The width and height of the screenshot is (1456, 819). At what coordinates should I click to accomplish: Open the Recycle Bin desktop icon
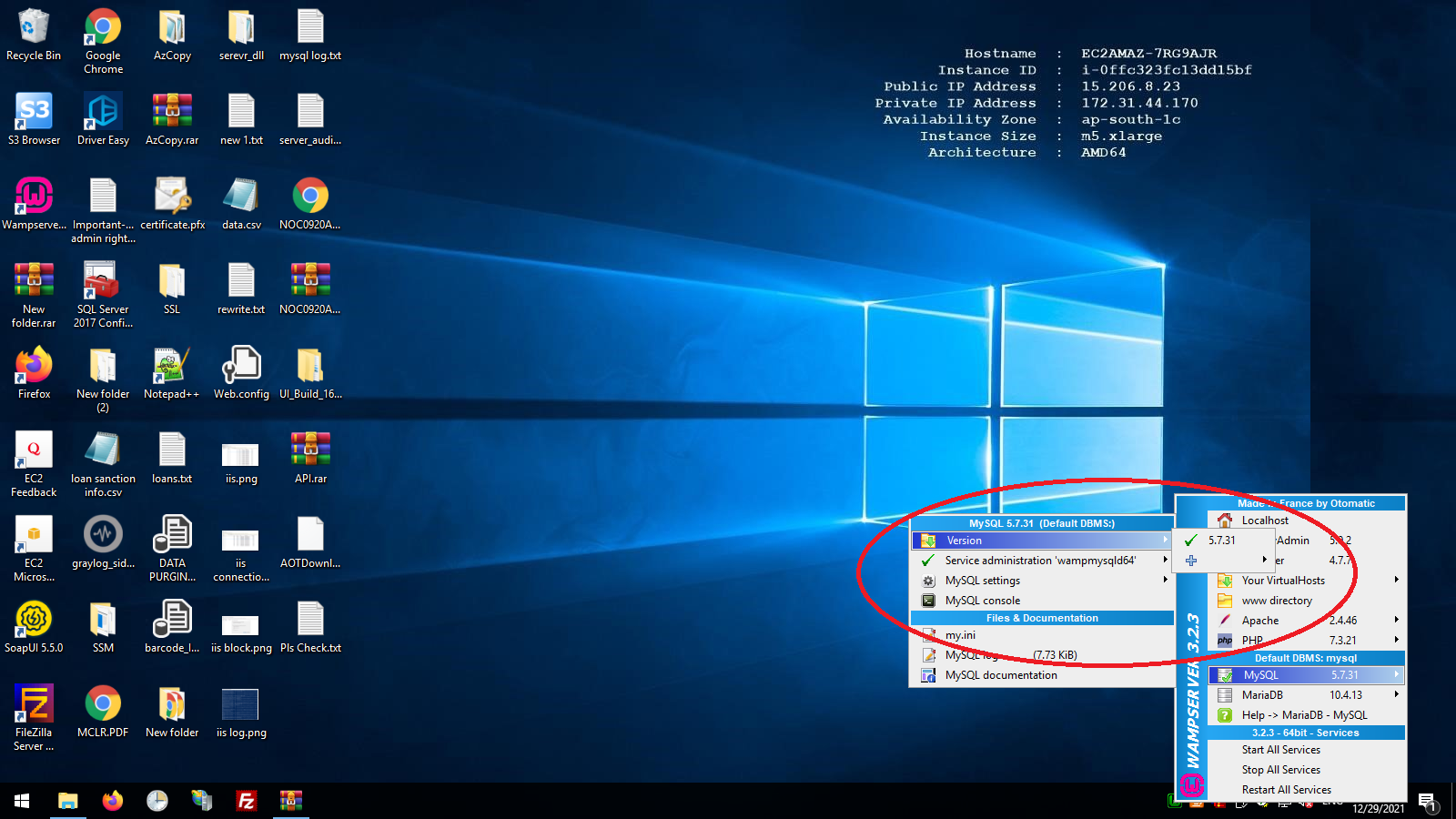point(34,36)
